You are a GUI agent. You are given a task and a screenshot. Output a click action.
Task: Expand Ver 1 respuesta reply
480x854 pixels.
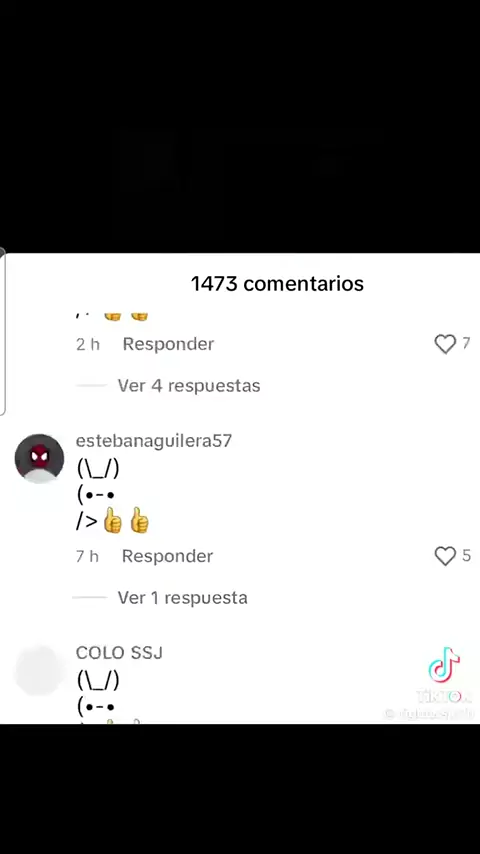[x=183, y=598]
